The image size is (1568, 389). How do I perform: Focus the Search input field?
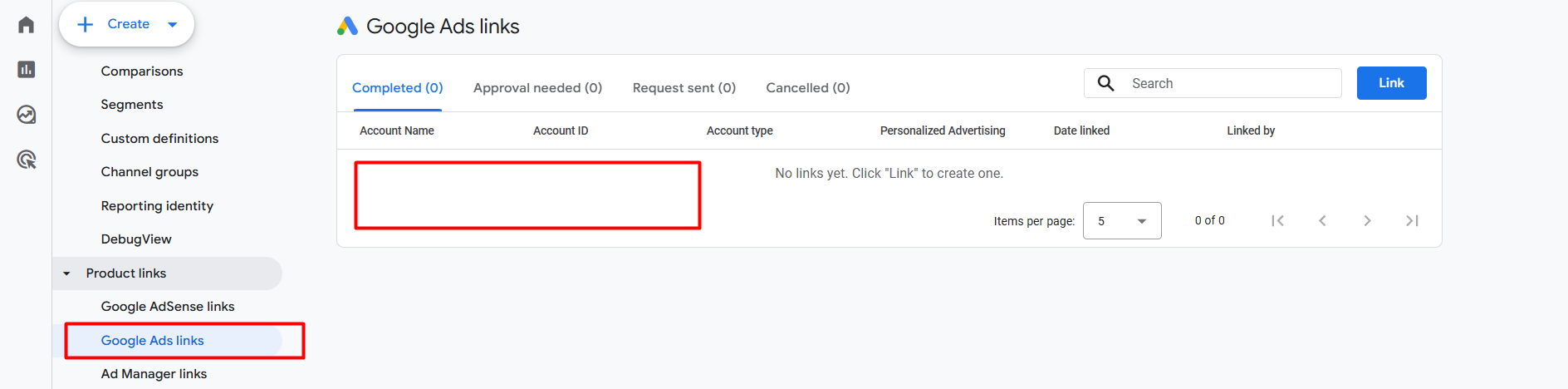pyautogui.click(x=1229, y=83)
